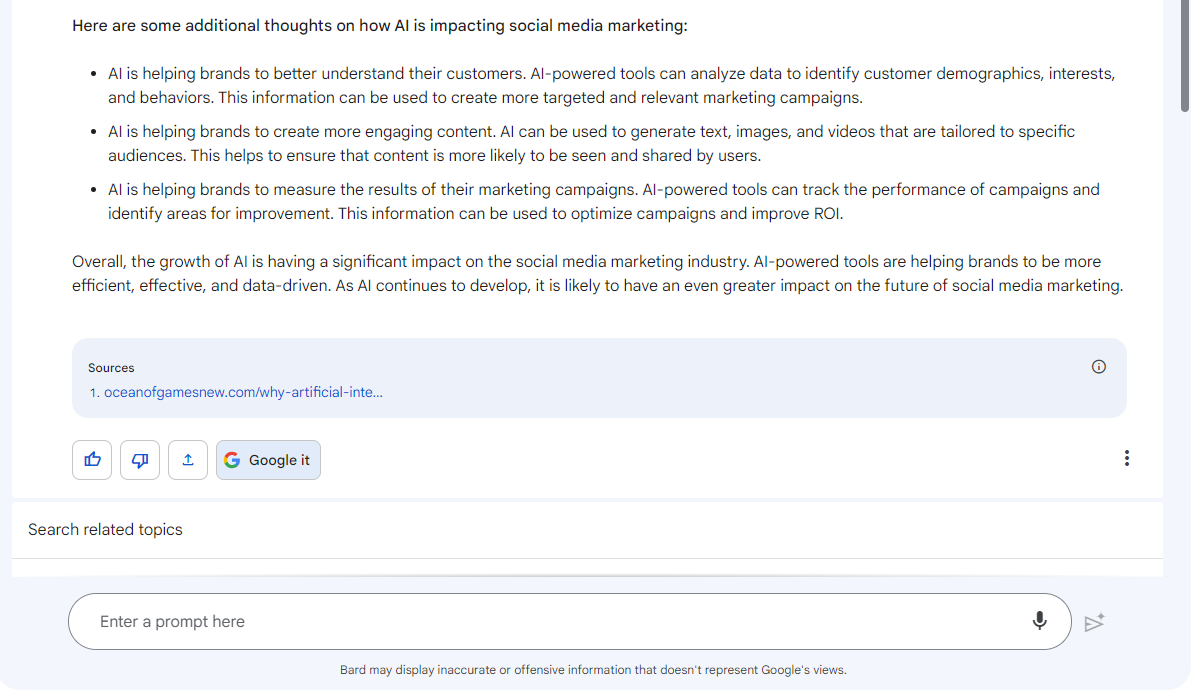This screenshot has width=1201, height=700.
Task: Click the thumbs up good response icon
Action: (92, 460)
